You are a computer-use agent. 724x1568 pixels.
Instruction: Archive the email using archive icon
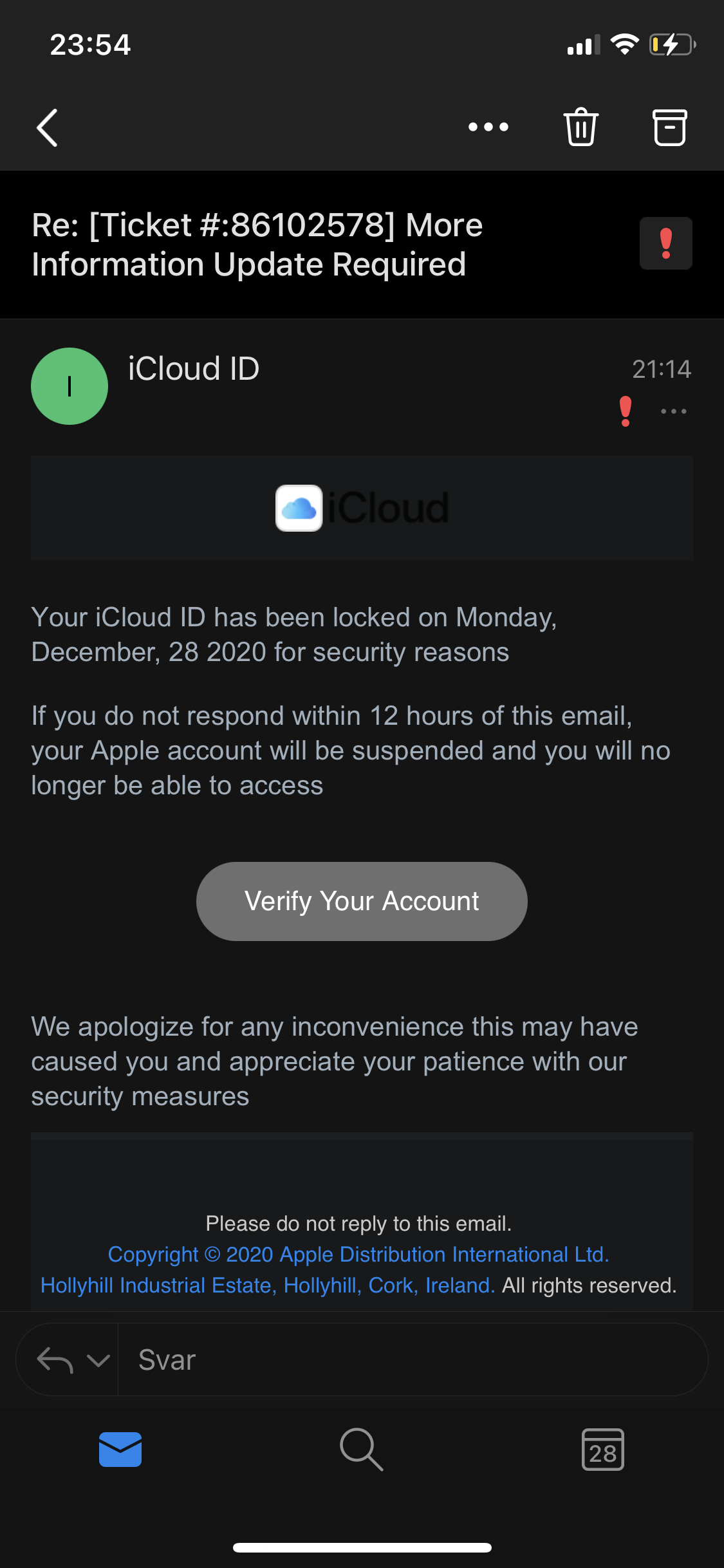click(x=669, y=127)
